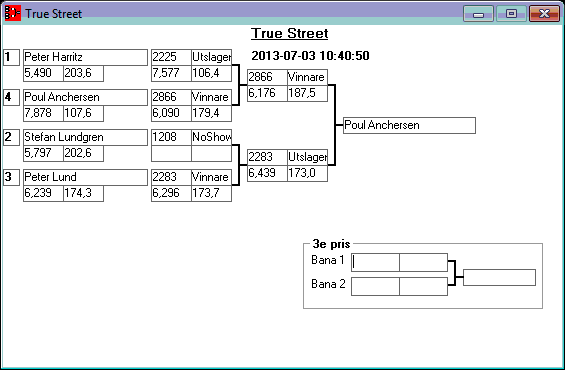Screen dimensions: 565x370
Task: Click the Bana 2 first input box
Action: coord(375,286)
